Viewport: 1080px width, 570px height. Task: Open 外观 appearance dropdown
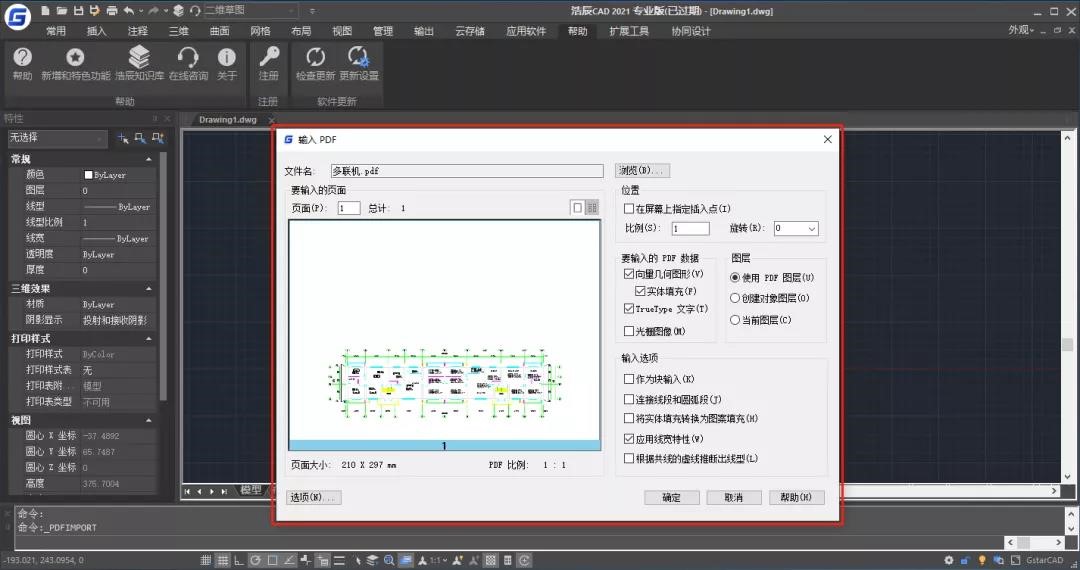[1021, 30]
